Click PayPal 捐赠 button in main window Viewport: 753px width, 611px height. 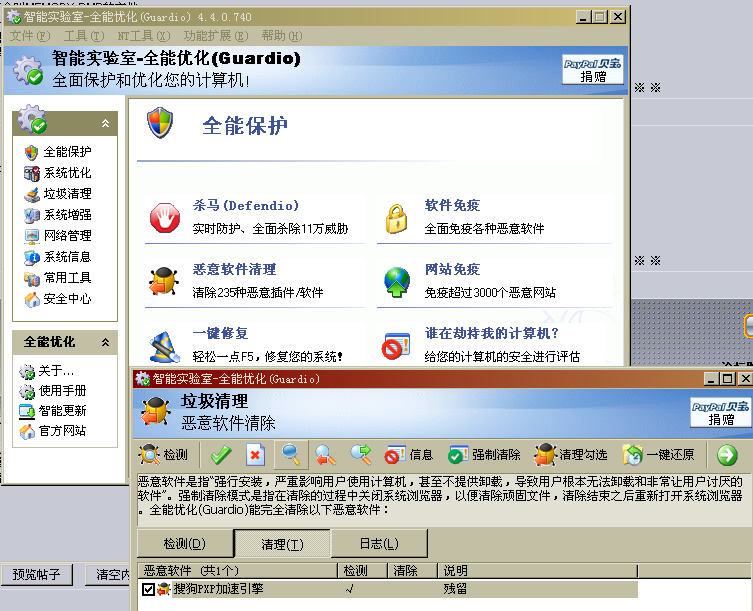pos(593,70)
